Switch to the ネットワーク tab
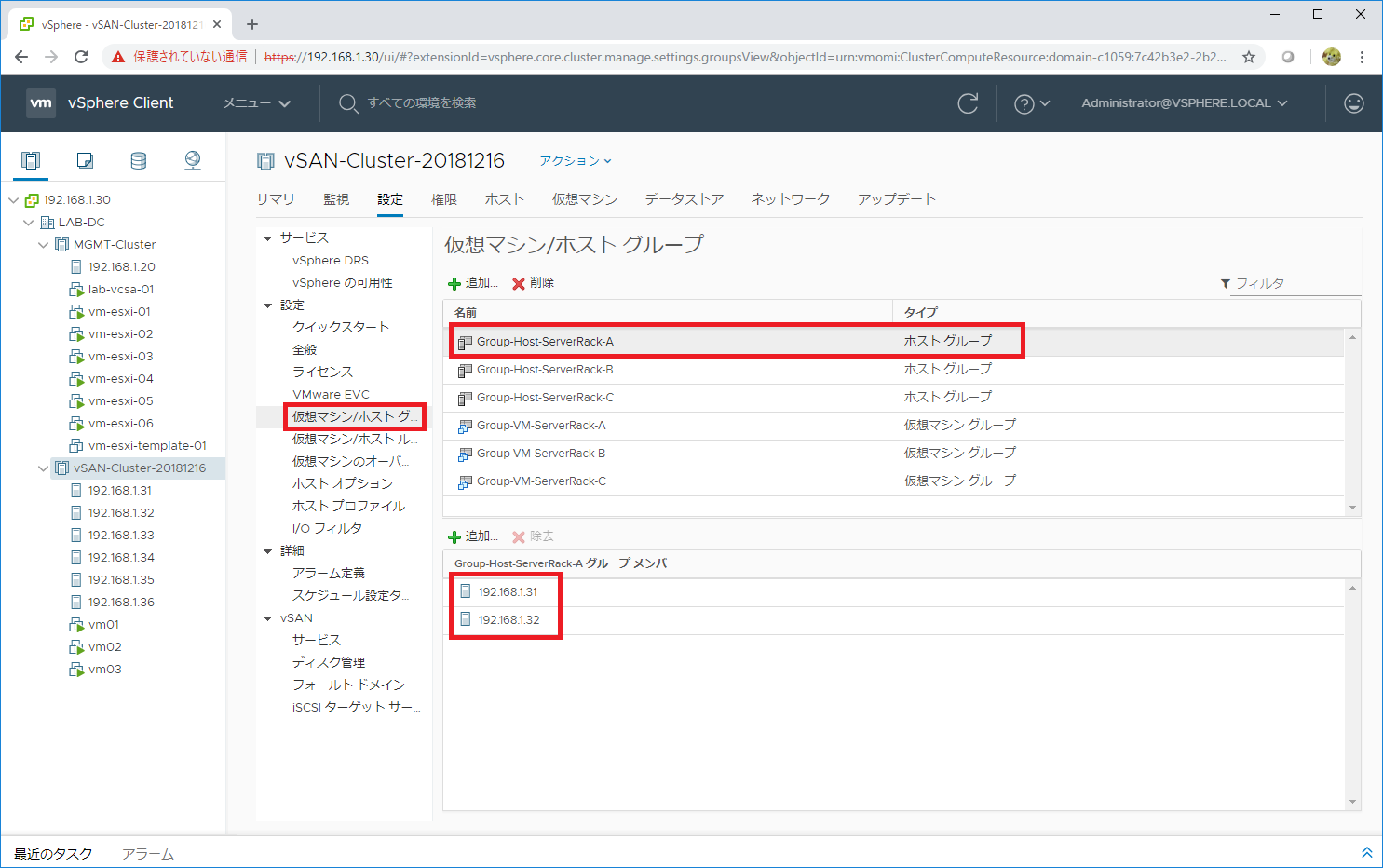This screenshot has height=868, width=1383. 791,199
